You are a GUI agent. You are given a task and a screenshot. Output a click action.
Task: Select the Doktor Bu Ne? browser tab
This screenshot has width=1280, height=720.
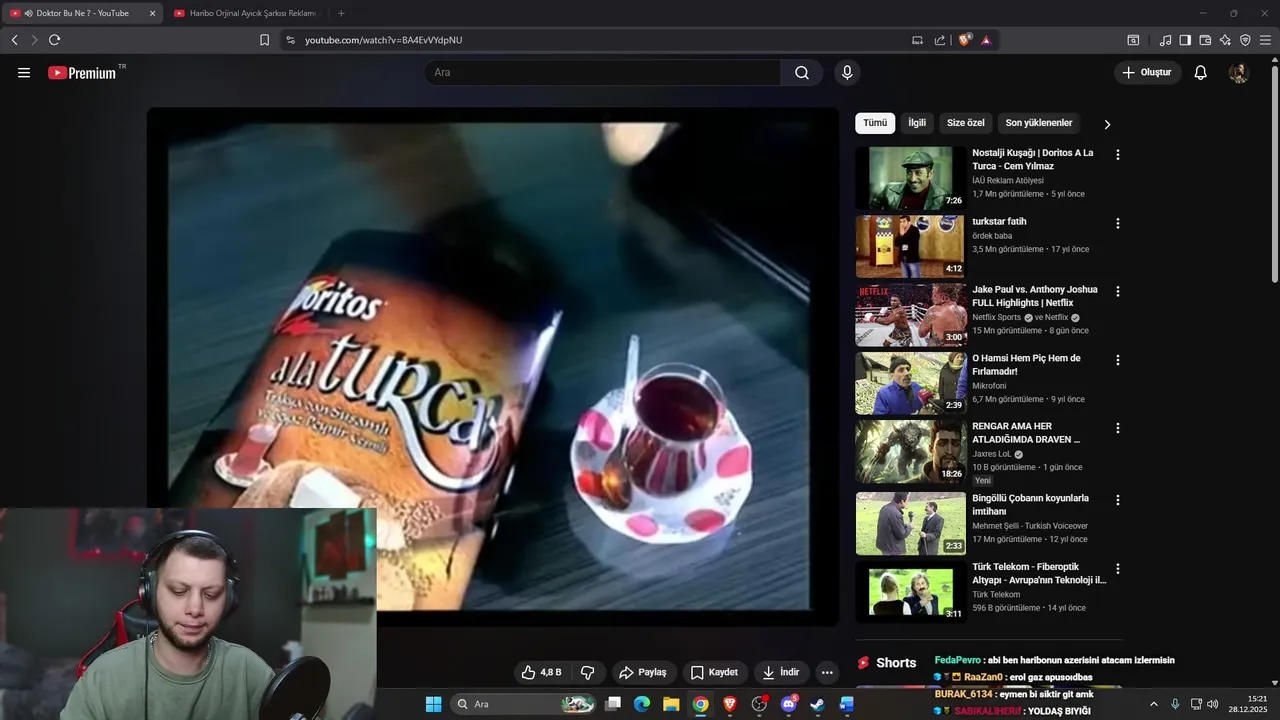click(x=83, y=13)
